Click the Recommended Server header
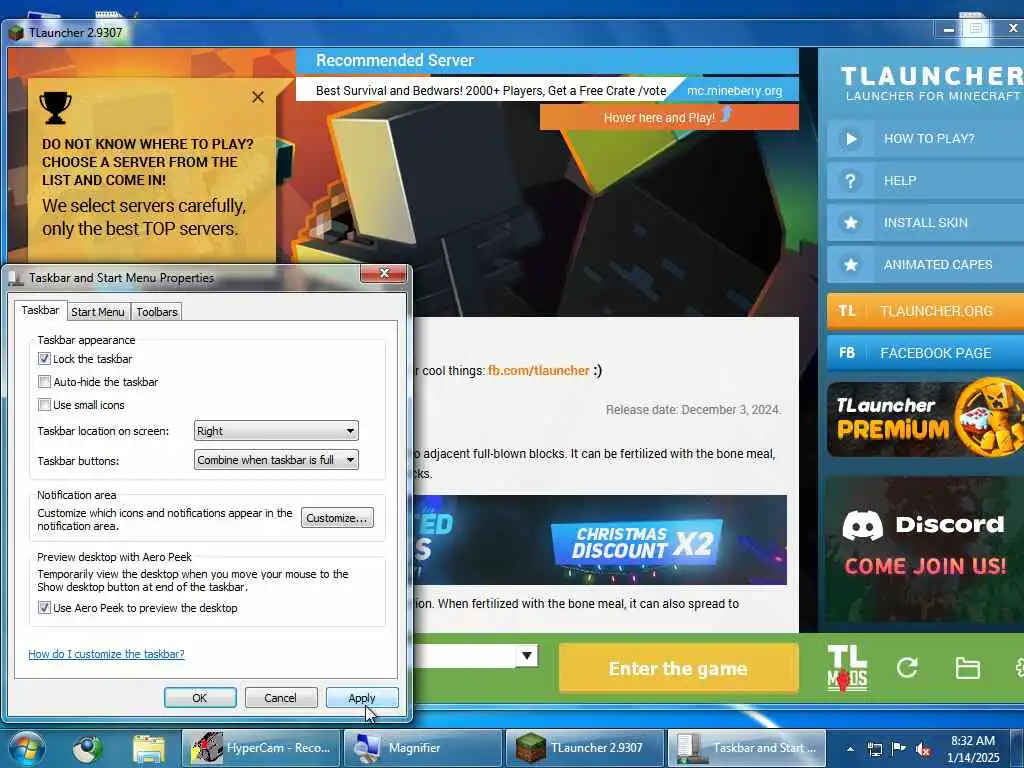Viewport: 1024px width, 768px height. (x=395, y=60)
